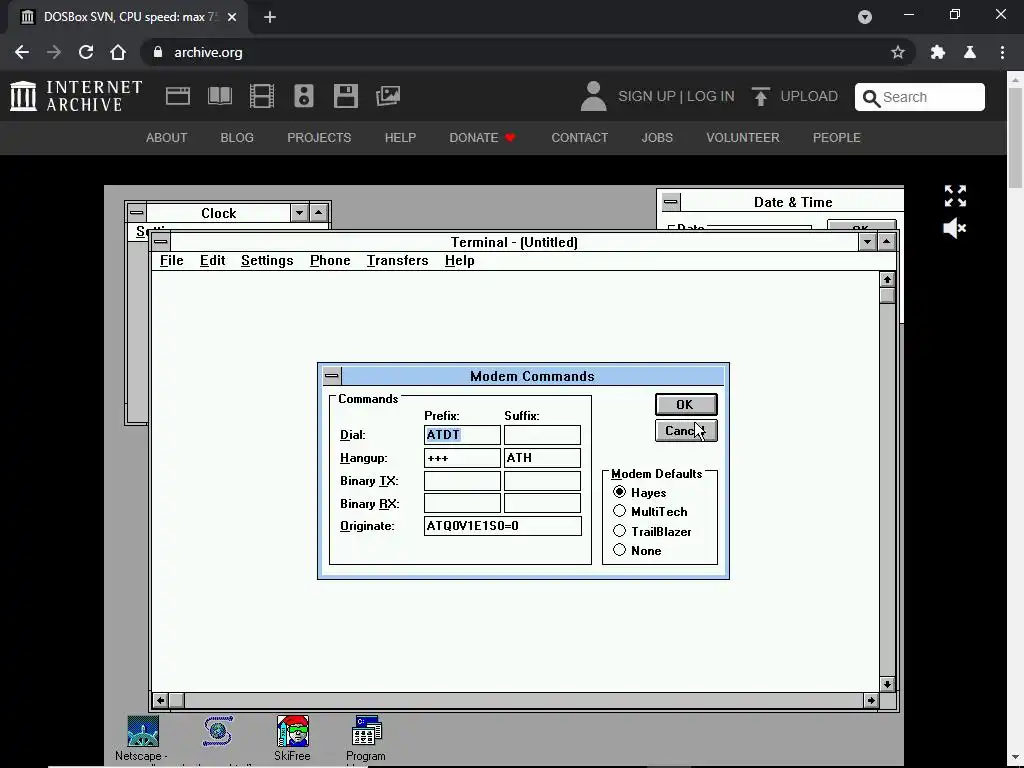Click the Binary TX suffix field
The image size is (1024, 768).
click(x=542, y=481)
